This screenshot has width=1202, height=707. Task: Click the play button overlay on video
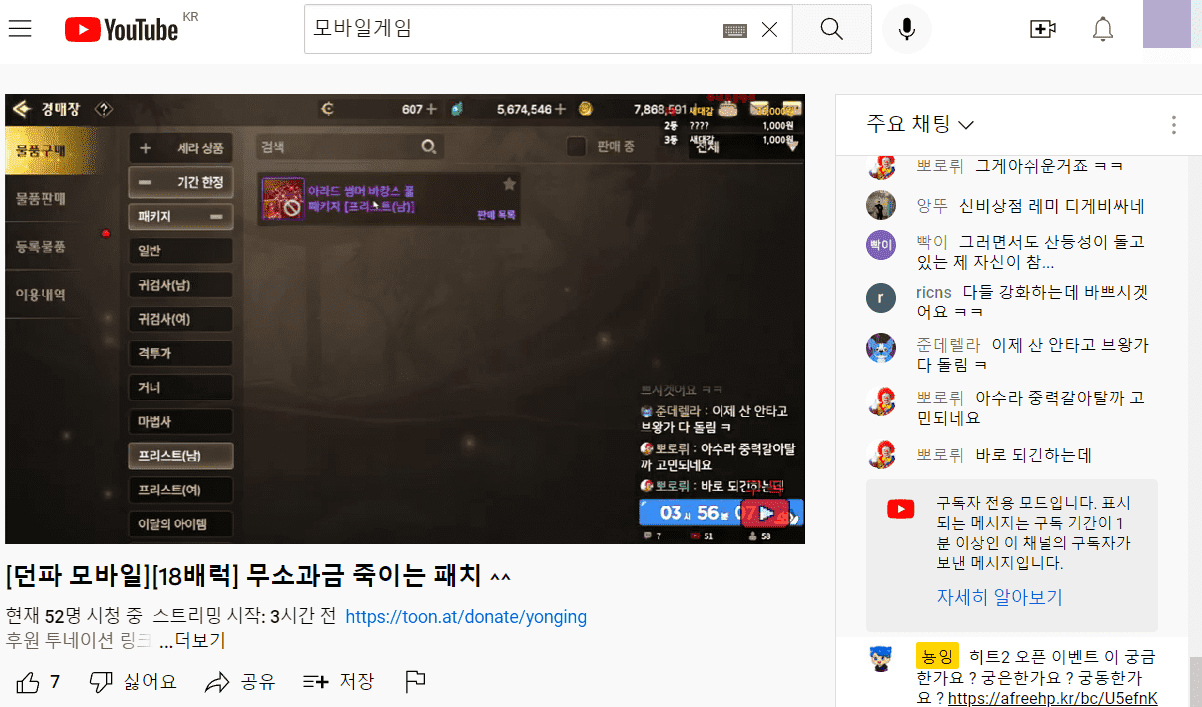tap(766, 513)
